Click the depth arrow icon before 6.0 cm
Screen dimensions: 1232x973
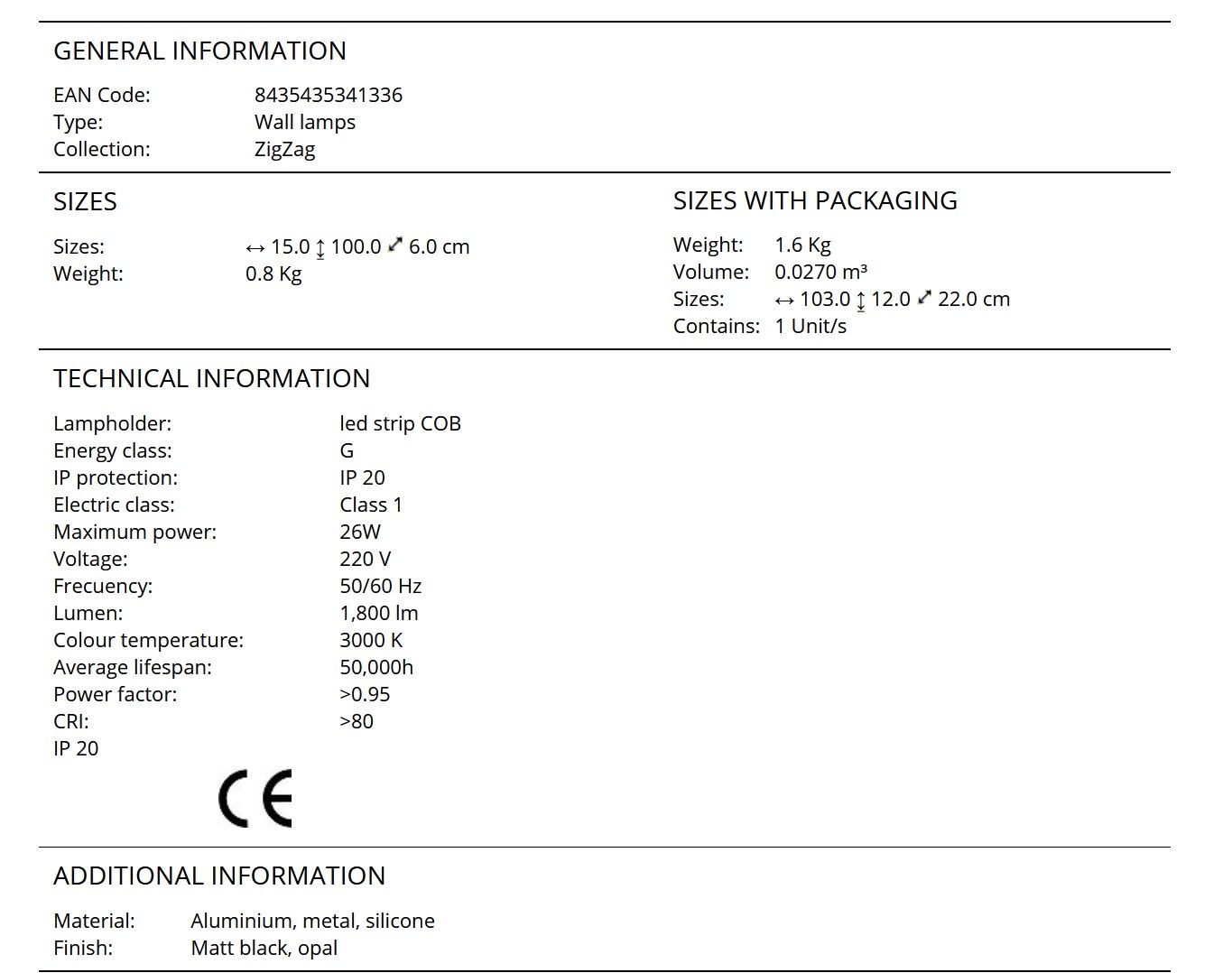click(x=395, y=245)
